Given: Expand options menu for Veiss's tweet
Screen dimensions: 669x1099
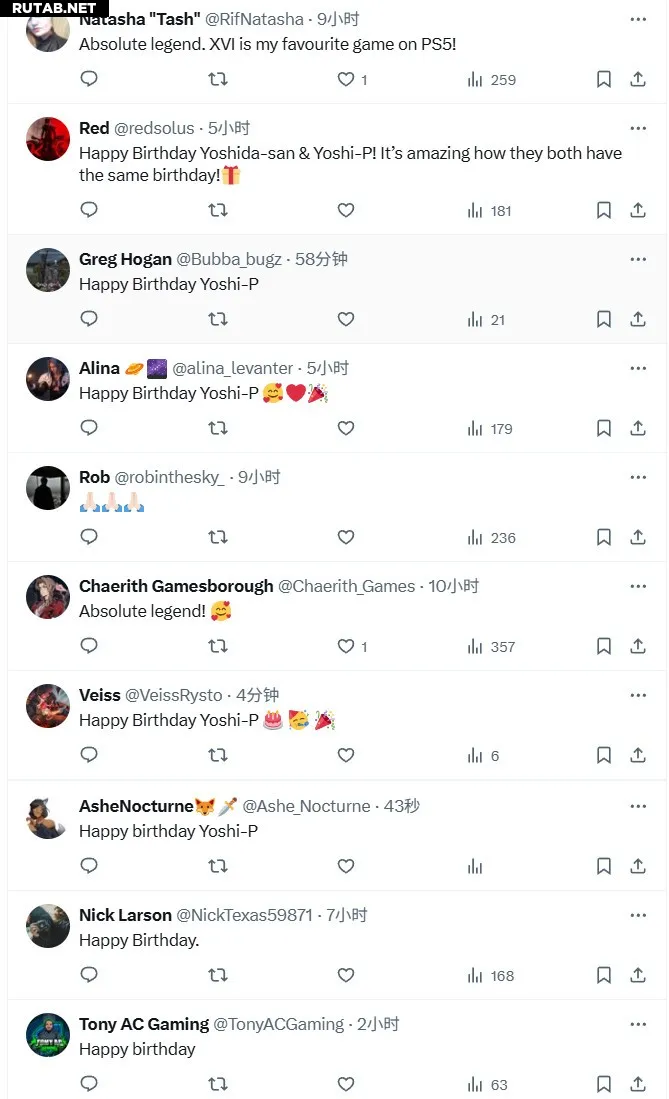Looking at the screenshot, I should pyautogui.click(x=638, y=695).
